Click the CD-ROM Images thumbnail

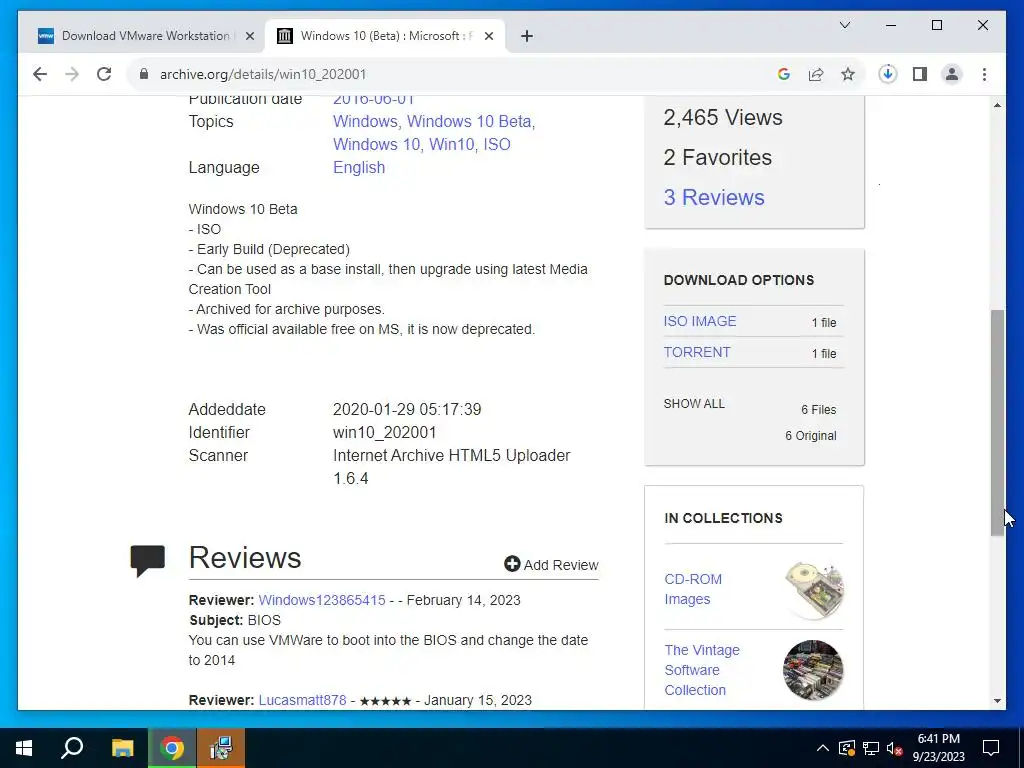[x=813, y=589]
